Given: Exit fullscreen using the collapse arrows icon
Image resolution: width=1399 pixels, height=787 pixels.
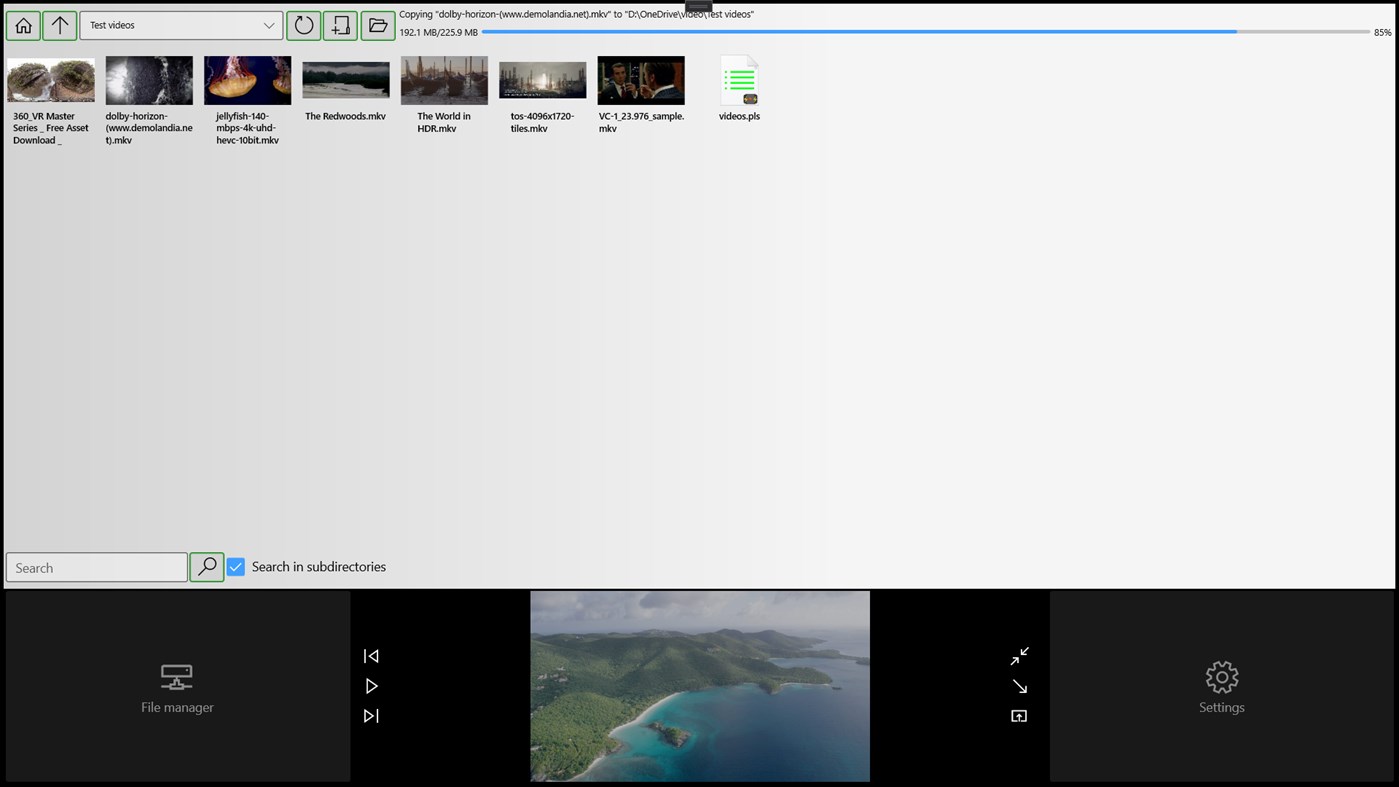Looking at the screenshot, I should point(1019,655).
